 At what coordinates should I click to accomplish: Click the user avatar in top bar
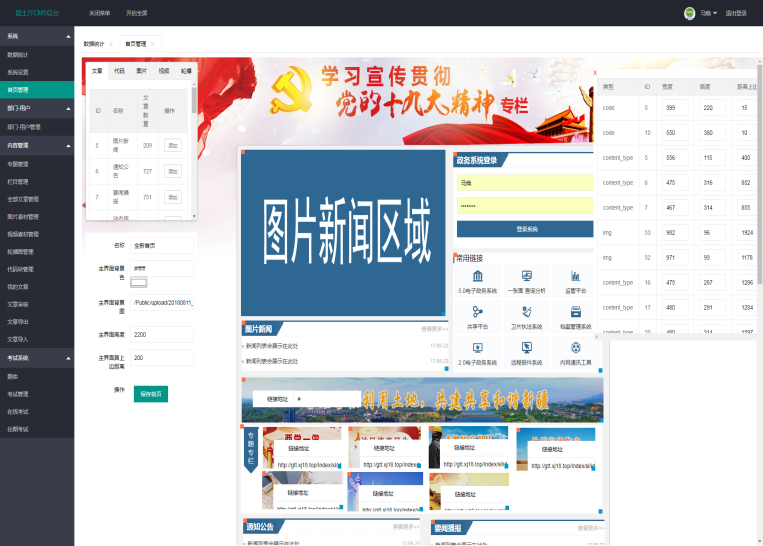tap(689, 13)
